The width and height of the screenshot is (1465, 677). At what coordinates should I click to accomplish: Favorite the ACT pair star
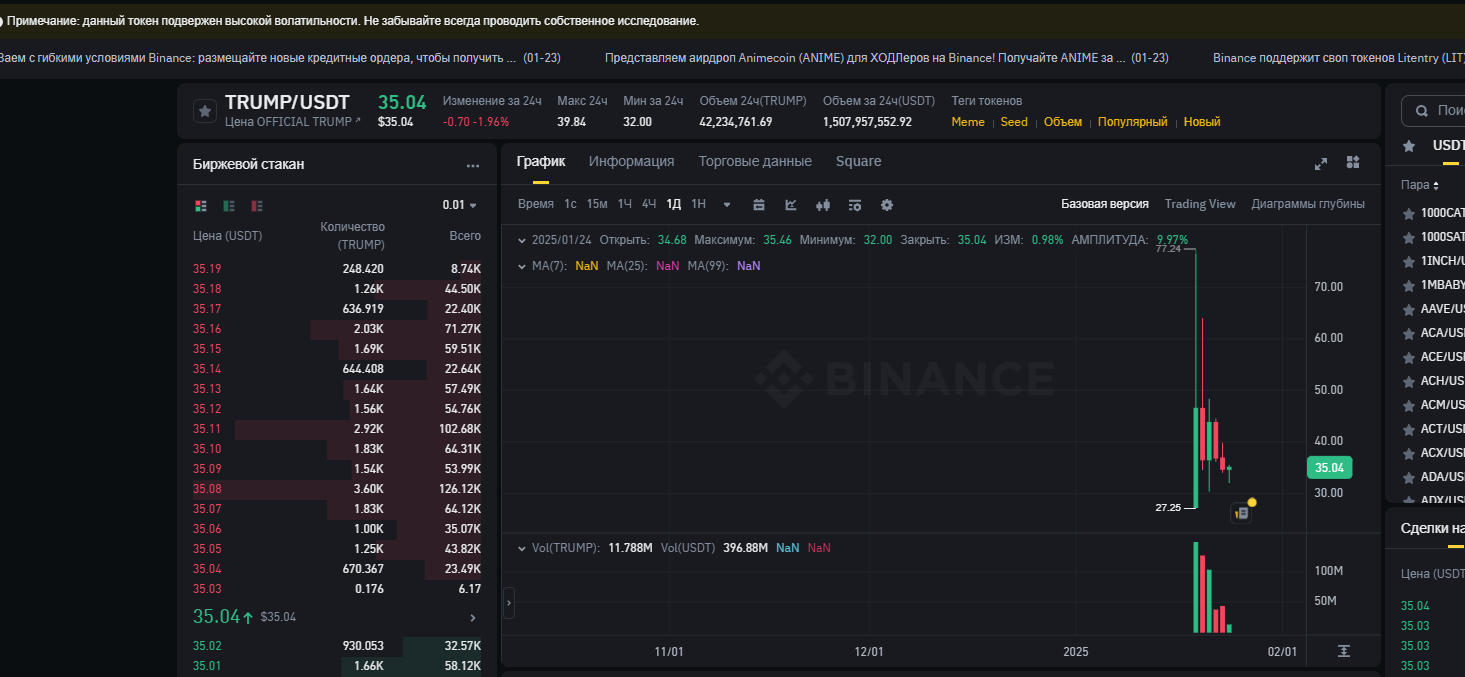(x=1409, y=429)
